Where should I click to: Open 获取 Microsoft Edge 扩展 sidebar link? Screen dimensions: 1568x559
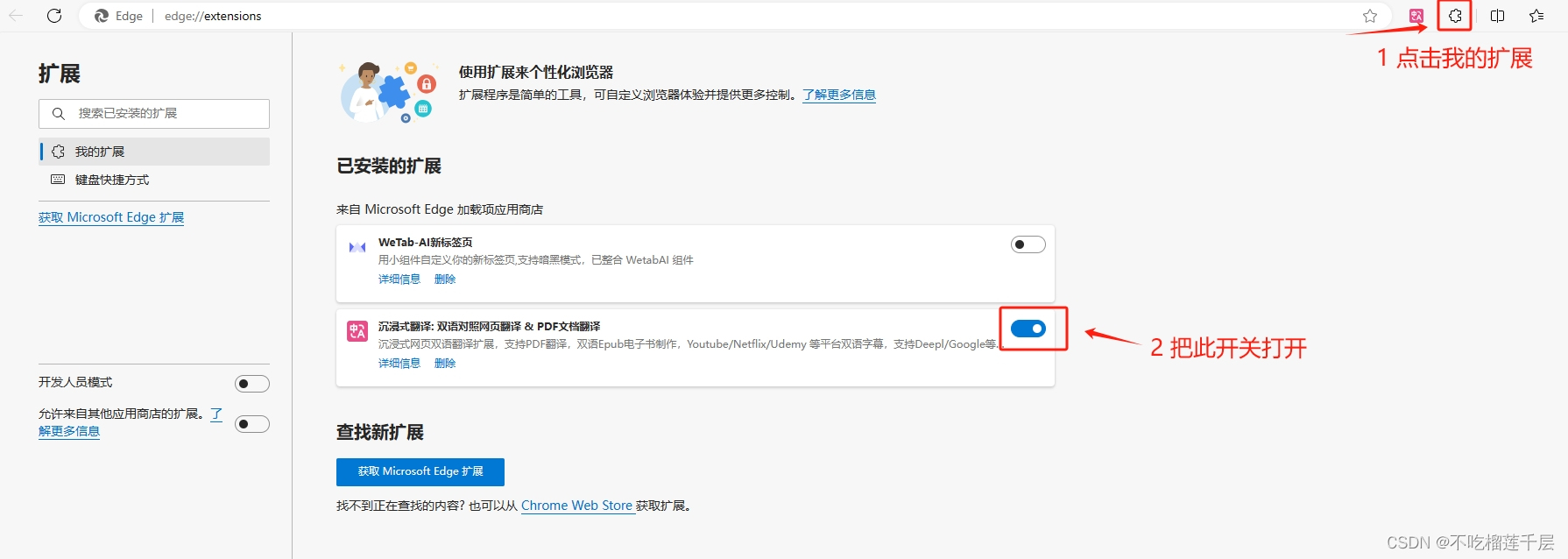coord(111,217)
